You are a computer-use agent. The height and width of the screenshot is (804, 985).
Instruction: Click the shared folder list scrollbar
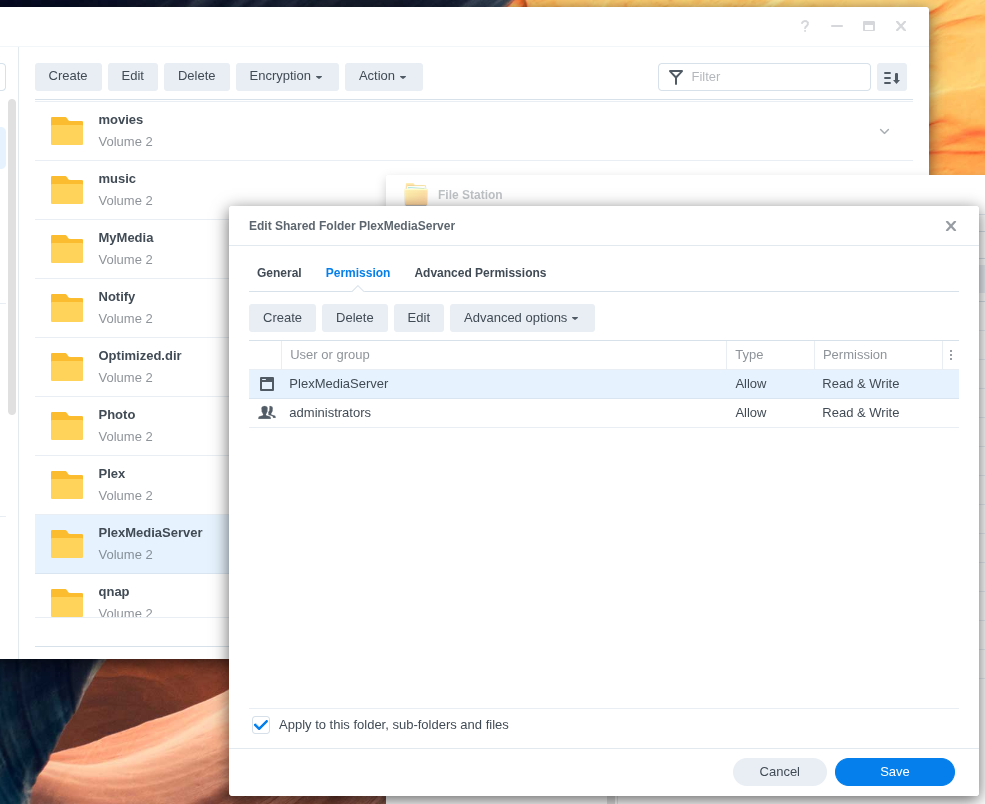point(11,257)
